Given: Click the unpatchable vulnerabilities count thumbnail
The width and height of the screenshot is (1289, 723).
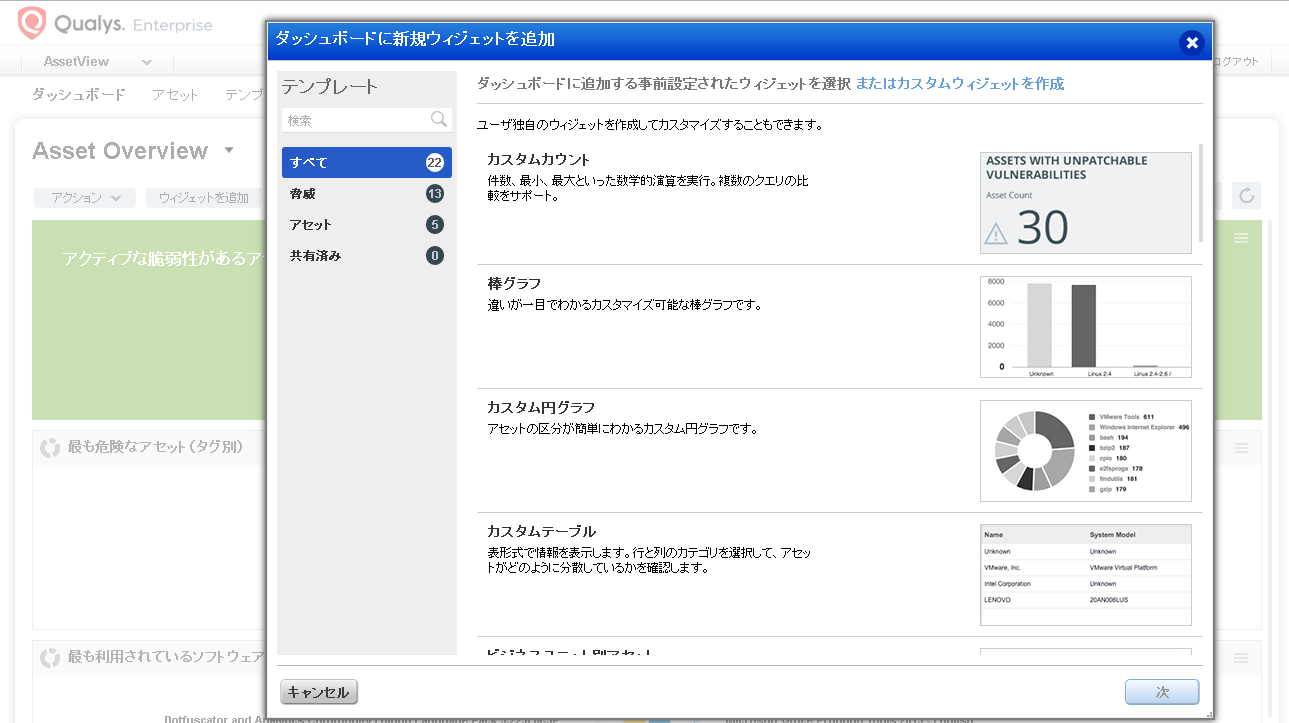Looking at the screenshot, I should pos(1086,203).
